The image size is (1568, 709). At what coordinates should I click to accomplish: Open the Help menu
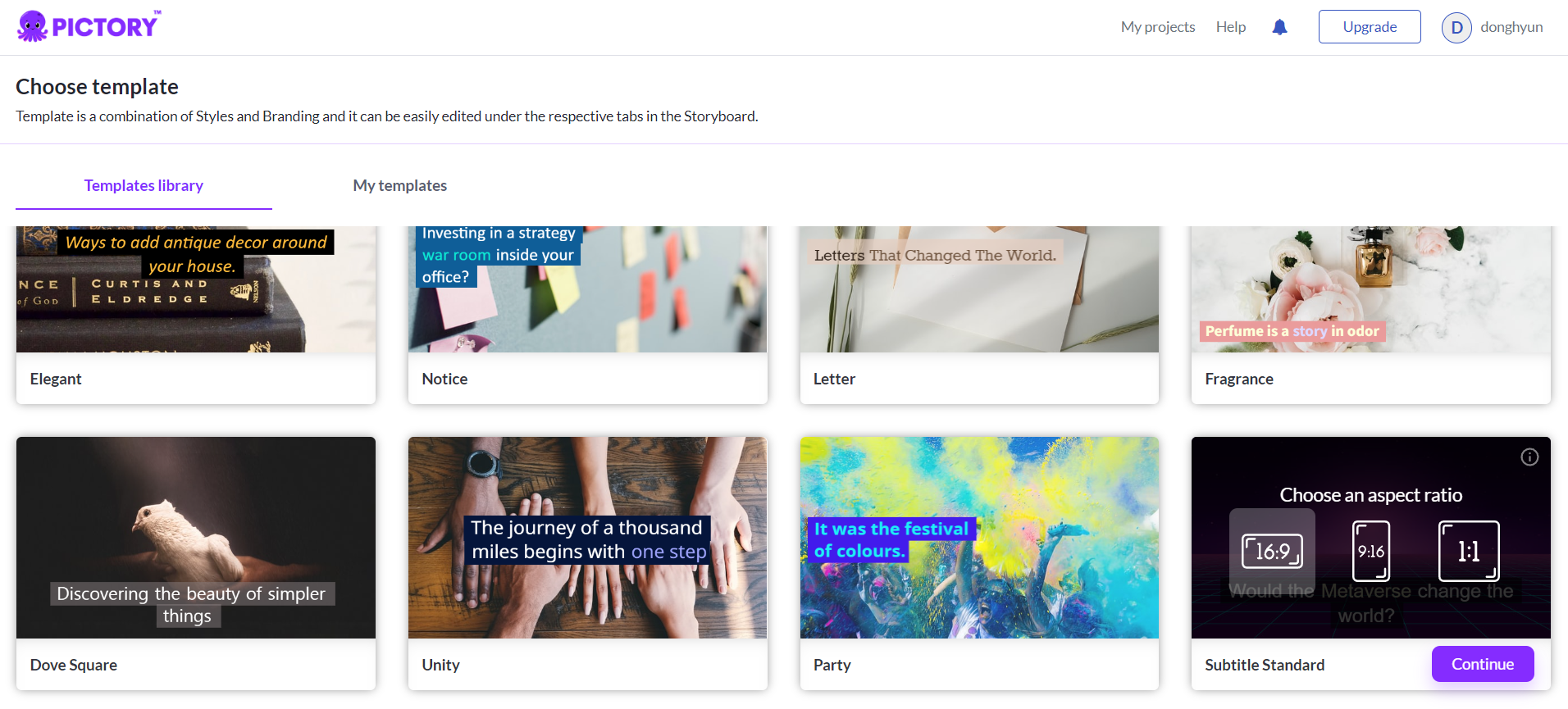[1231, 27]
